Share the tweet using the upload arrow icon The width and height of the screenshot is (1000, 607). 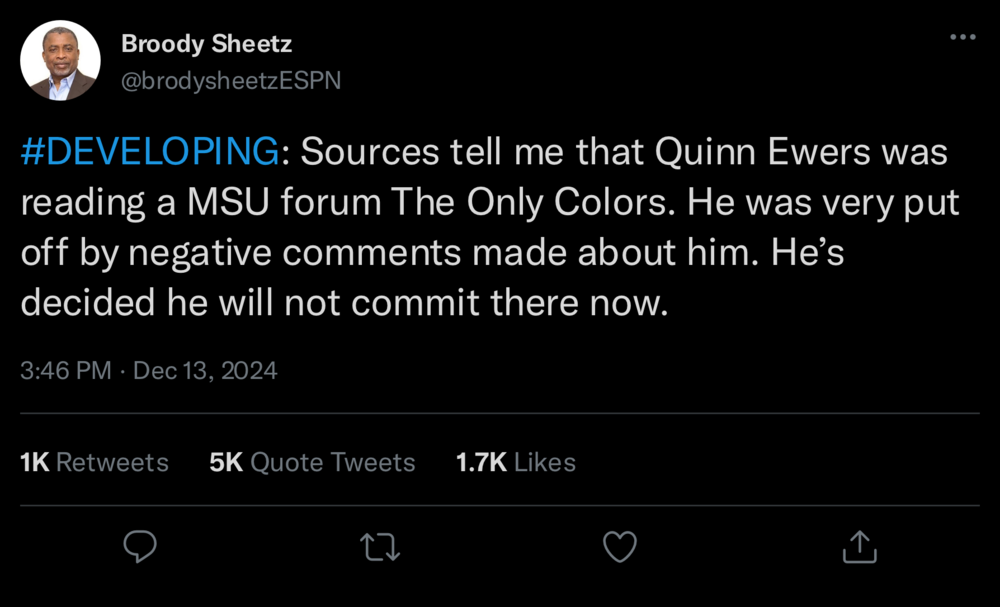(860, 546)
